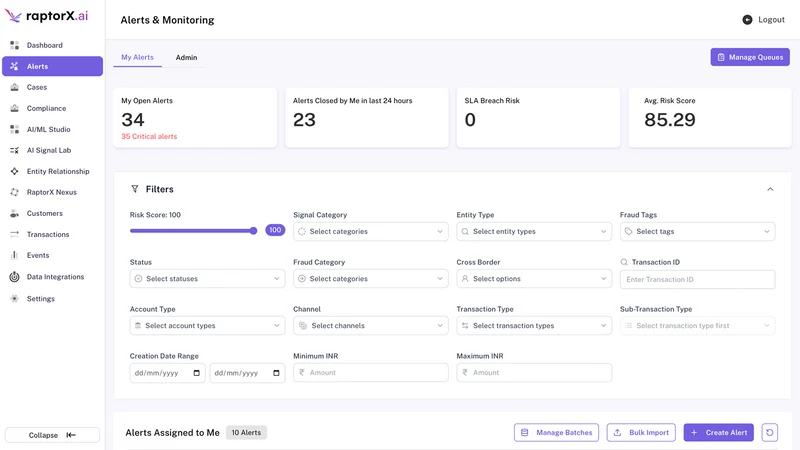Screen dimensions: 800x450
Task: Navigate to Customers in the sidebar
Action: pos(53,213)
